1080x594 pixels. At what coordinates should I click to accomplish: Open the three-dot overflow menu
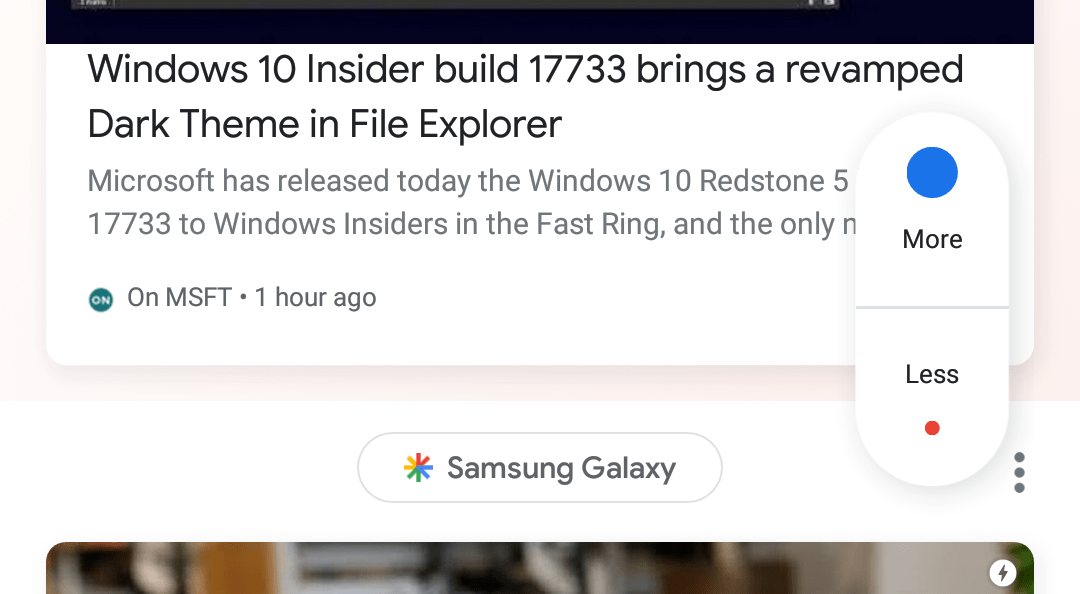[x=1019, y=472]
